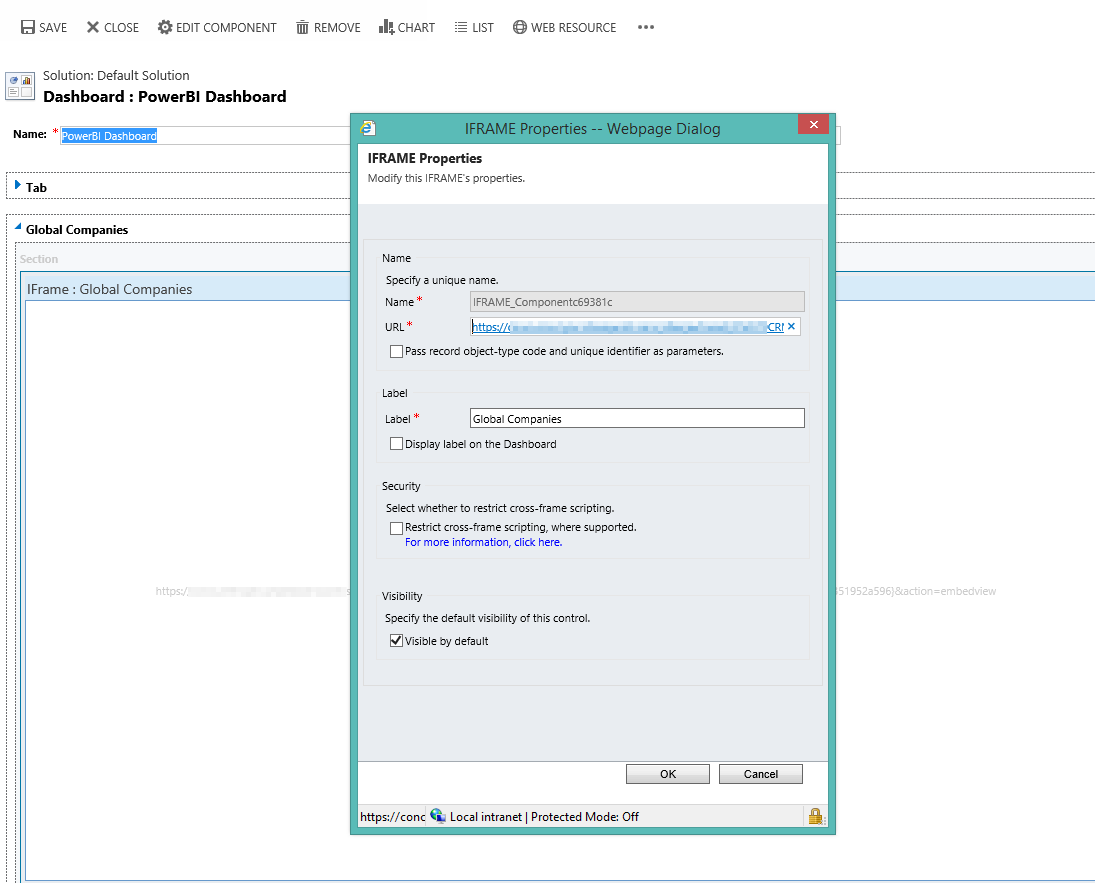The height and width of the screenshot is (883, 1095).
Task: Click the Label text field
Action: [x=636, y=419]
